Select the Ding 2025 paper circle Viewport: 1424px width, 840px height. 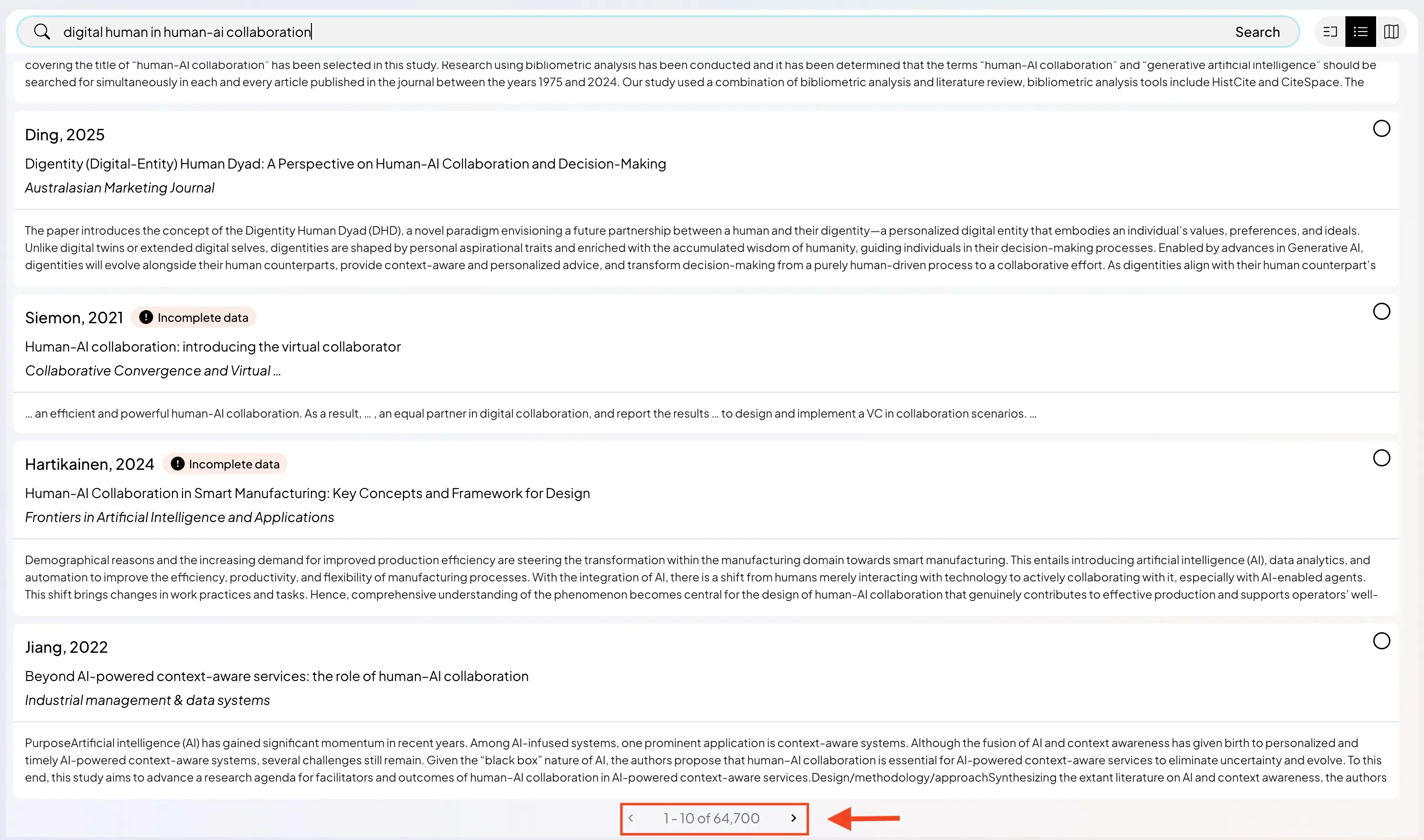click(x=1381, y=128)
